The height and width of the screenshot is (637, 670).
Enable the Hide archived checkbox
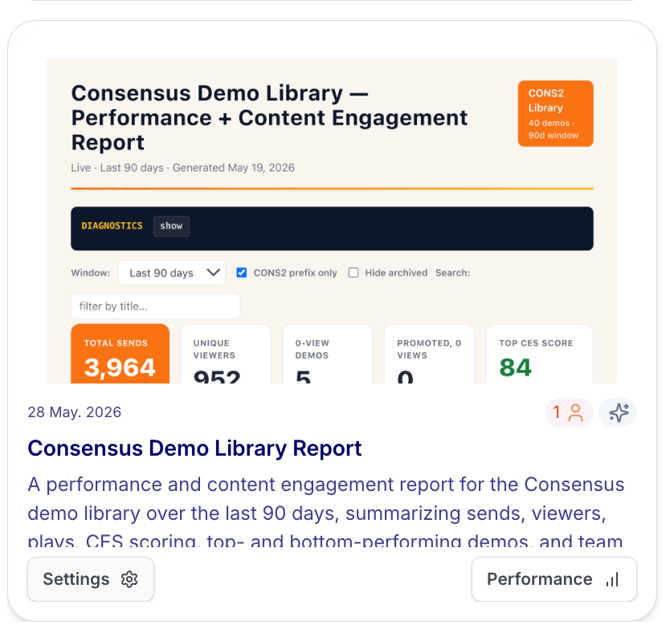353,273
